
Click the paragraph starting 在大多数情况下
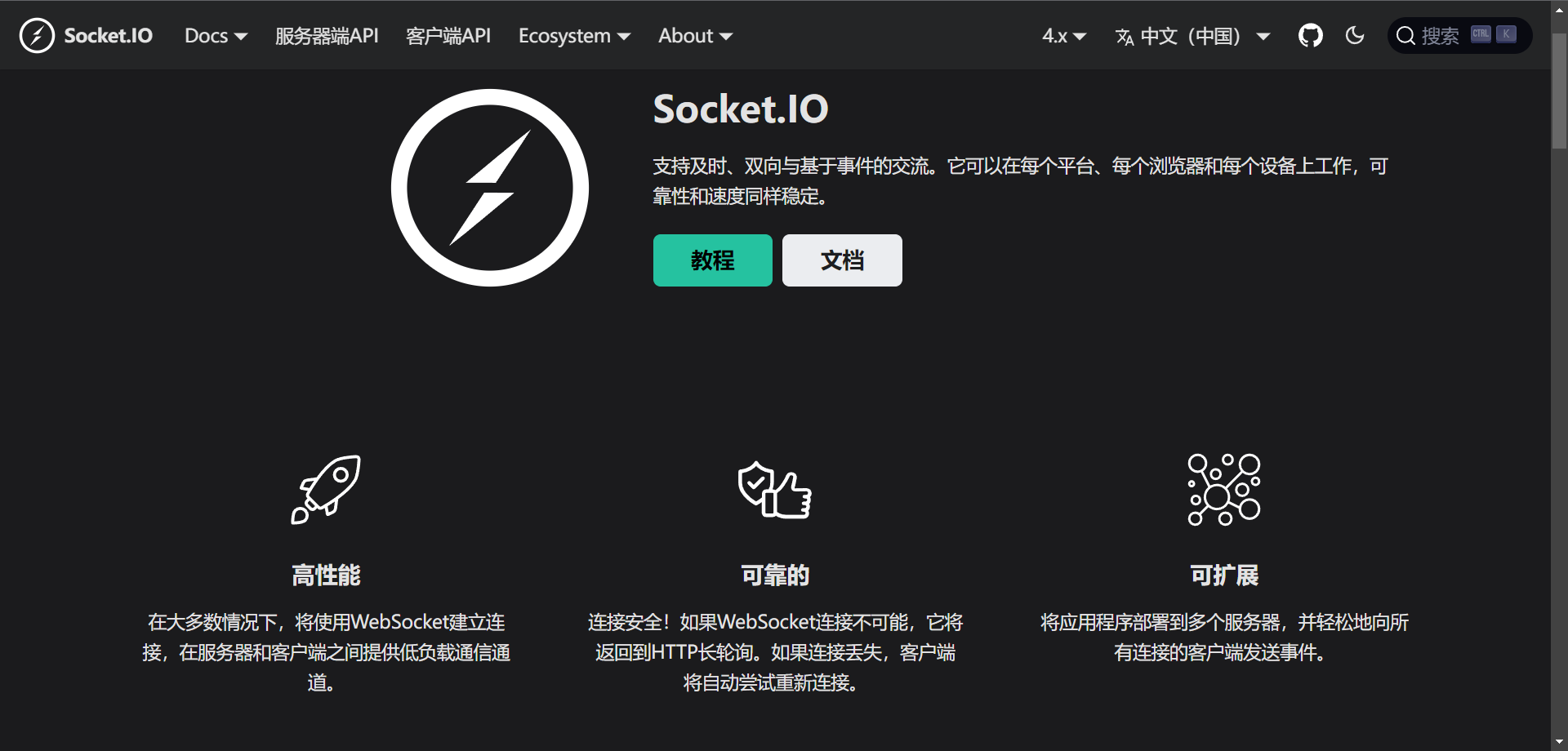[326, 652]
